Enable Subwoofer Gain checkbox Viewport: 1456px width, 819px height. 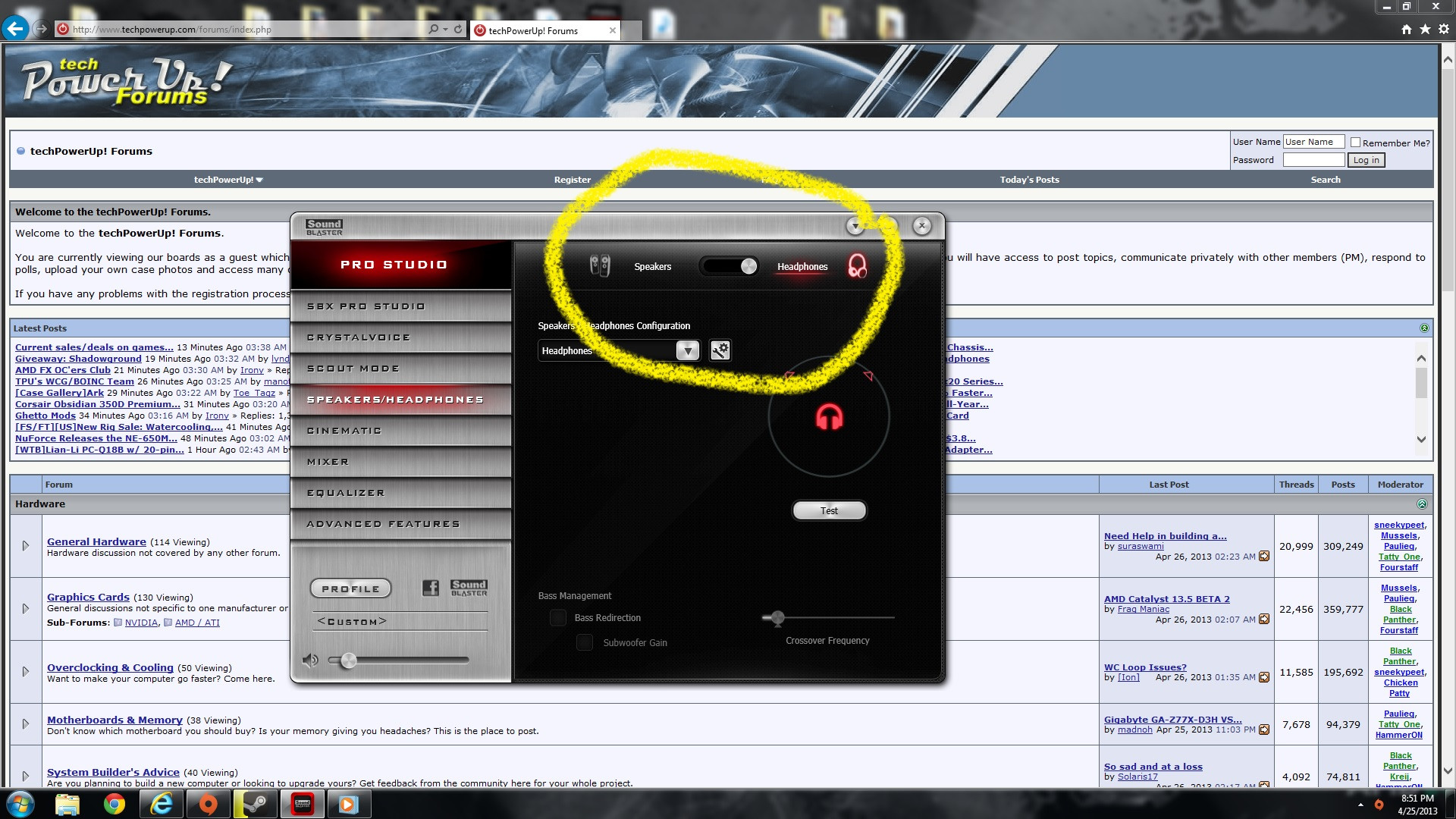click(585, 642)
